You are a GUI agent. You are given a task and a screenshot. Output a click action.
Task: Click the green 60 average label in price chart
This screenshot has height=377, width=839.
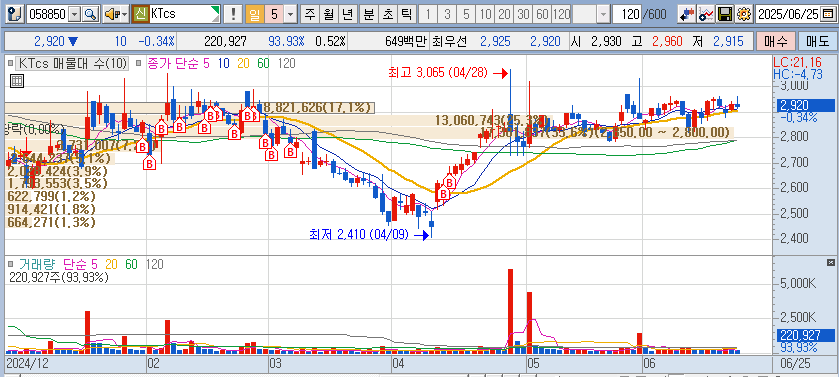coord(263,64)
